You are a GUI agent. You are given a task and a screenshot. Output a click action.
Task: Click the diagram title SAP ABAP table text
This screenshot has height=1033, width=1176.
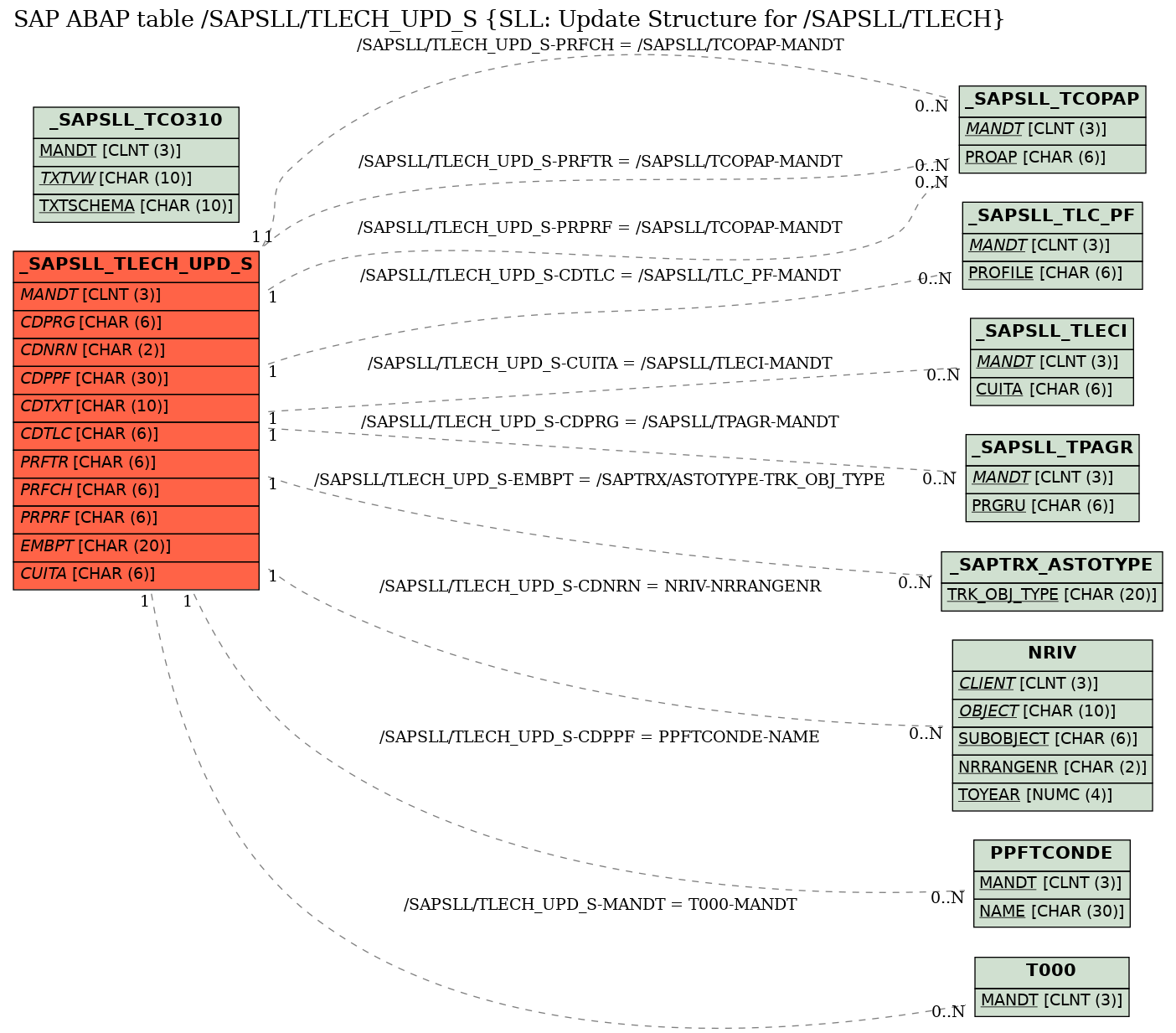(509, 19)
